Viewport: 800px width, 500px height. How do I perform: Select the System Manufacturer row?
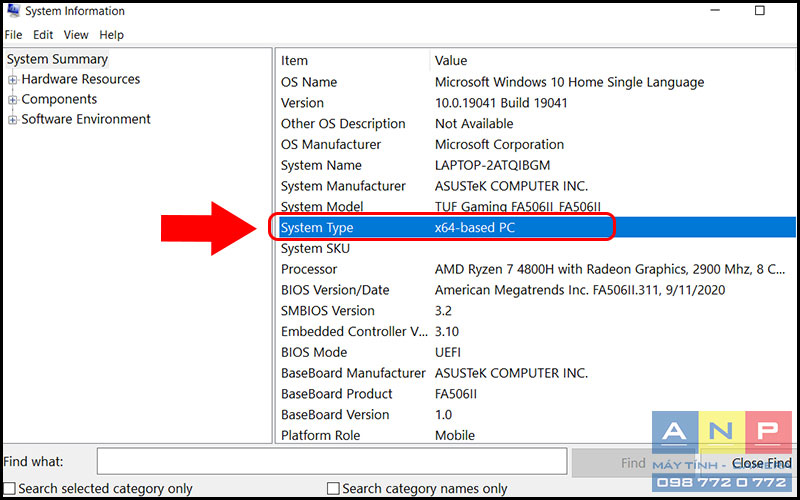pos(536,186)
